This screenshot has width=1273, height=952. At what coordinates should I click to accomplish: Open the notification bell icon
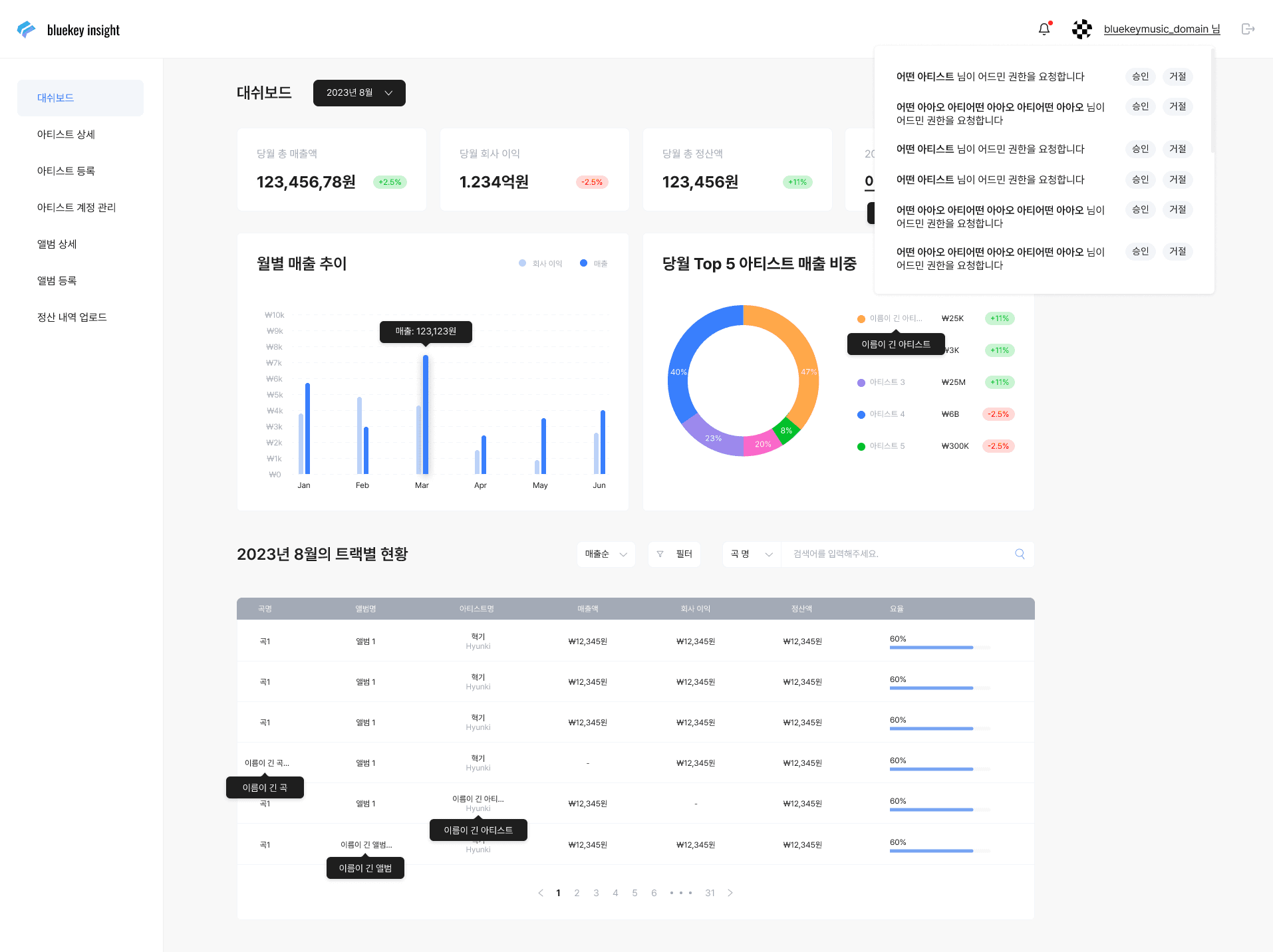1044,29
